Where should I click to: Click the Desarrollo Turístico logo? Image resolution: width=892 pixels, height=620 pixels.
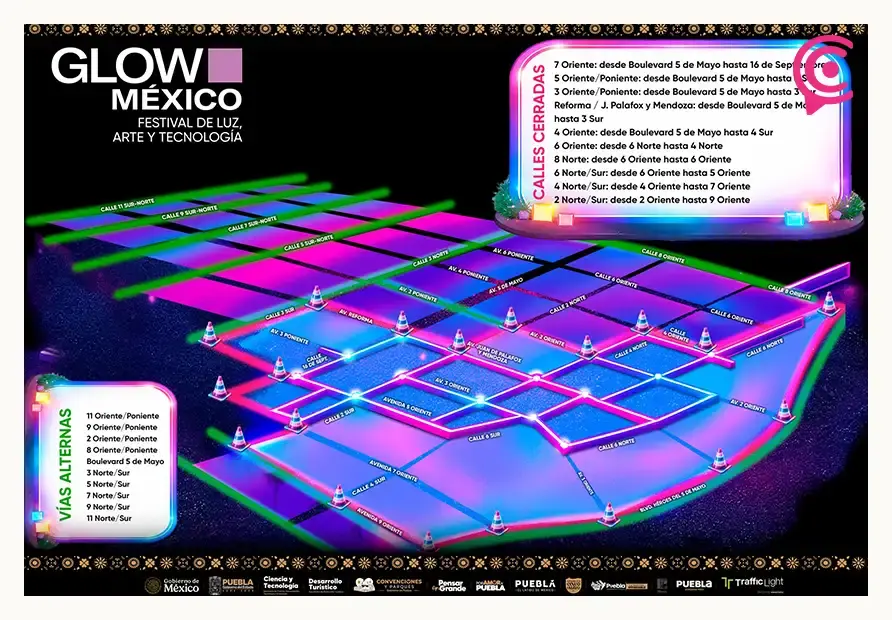point(325,585)
